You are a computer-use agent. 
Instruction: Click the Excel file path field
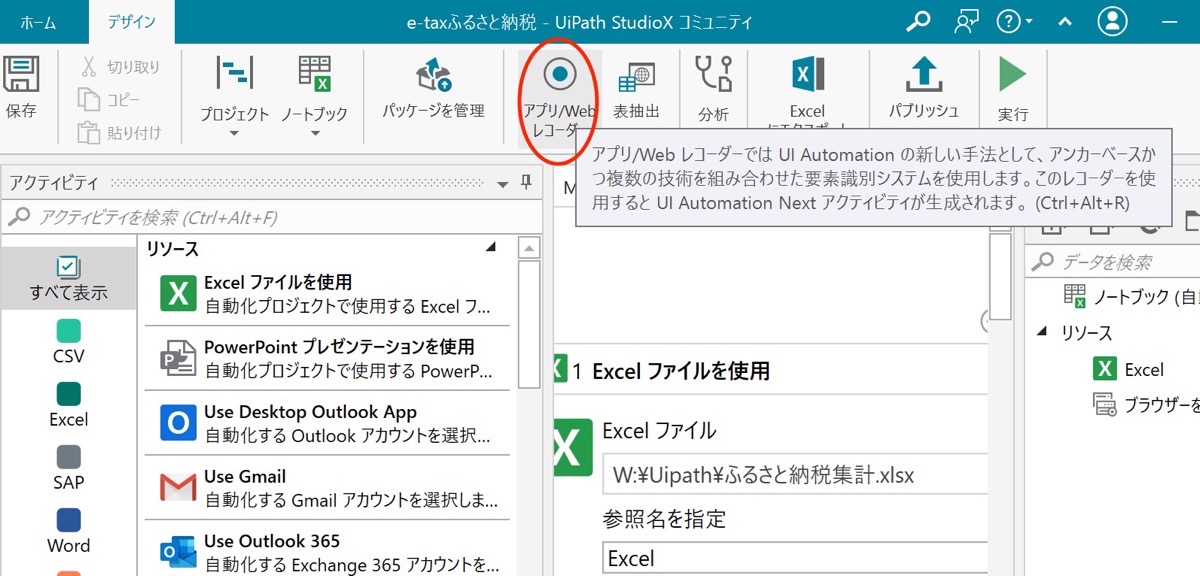tap(794, 475)
